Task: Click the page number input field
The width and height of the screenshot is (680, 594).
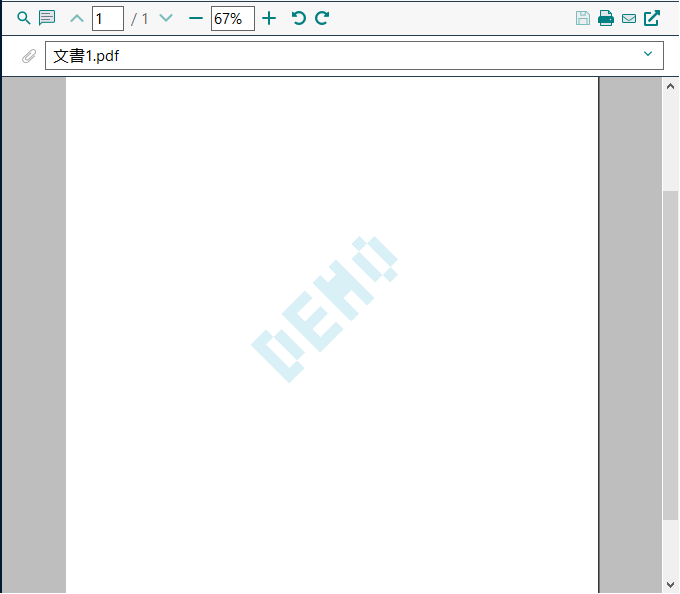Action: [x=108, y=18]
